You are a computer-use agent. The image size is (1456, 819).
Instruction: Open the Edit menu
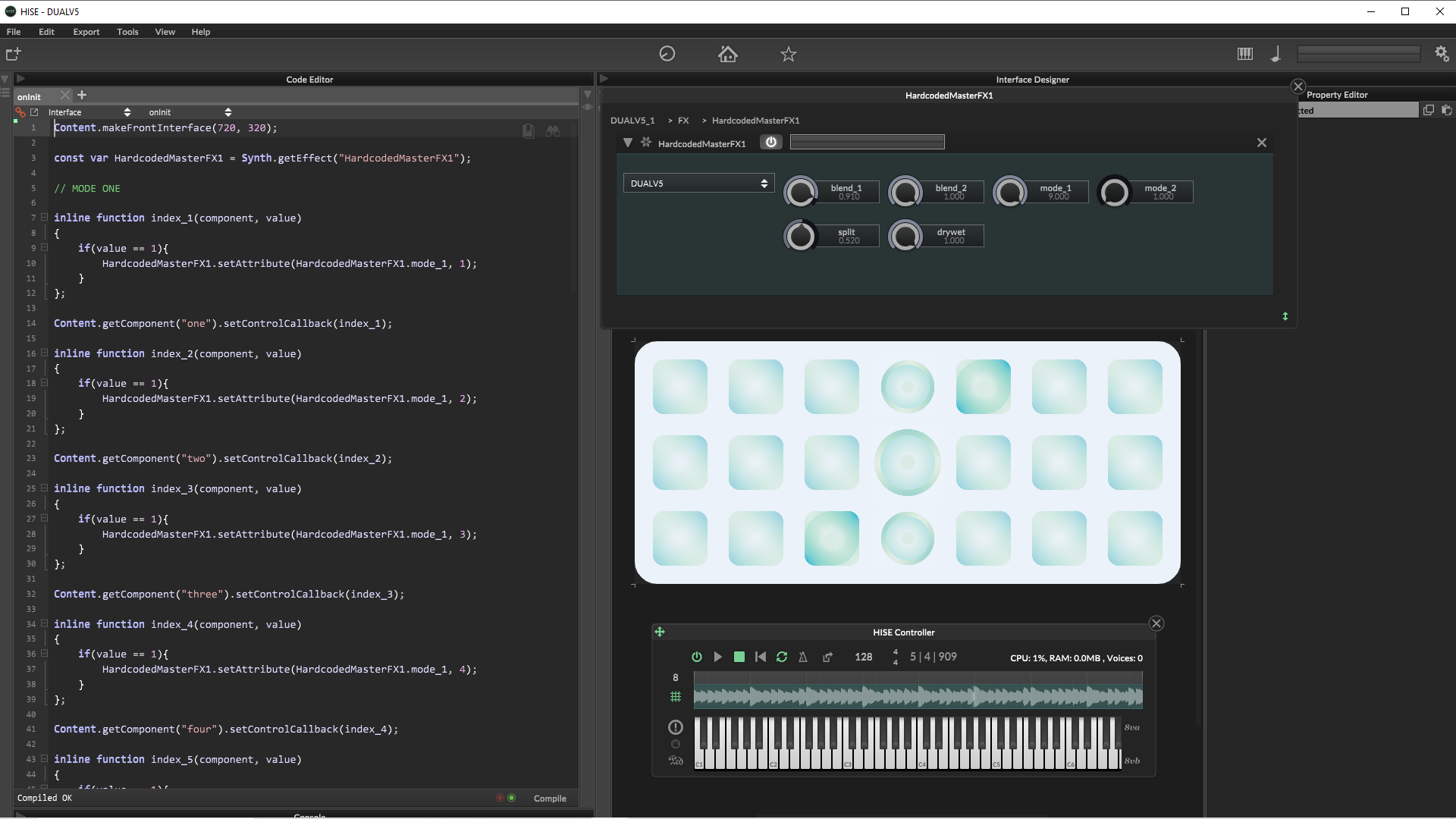click(46, 32)
